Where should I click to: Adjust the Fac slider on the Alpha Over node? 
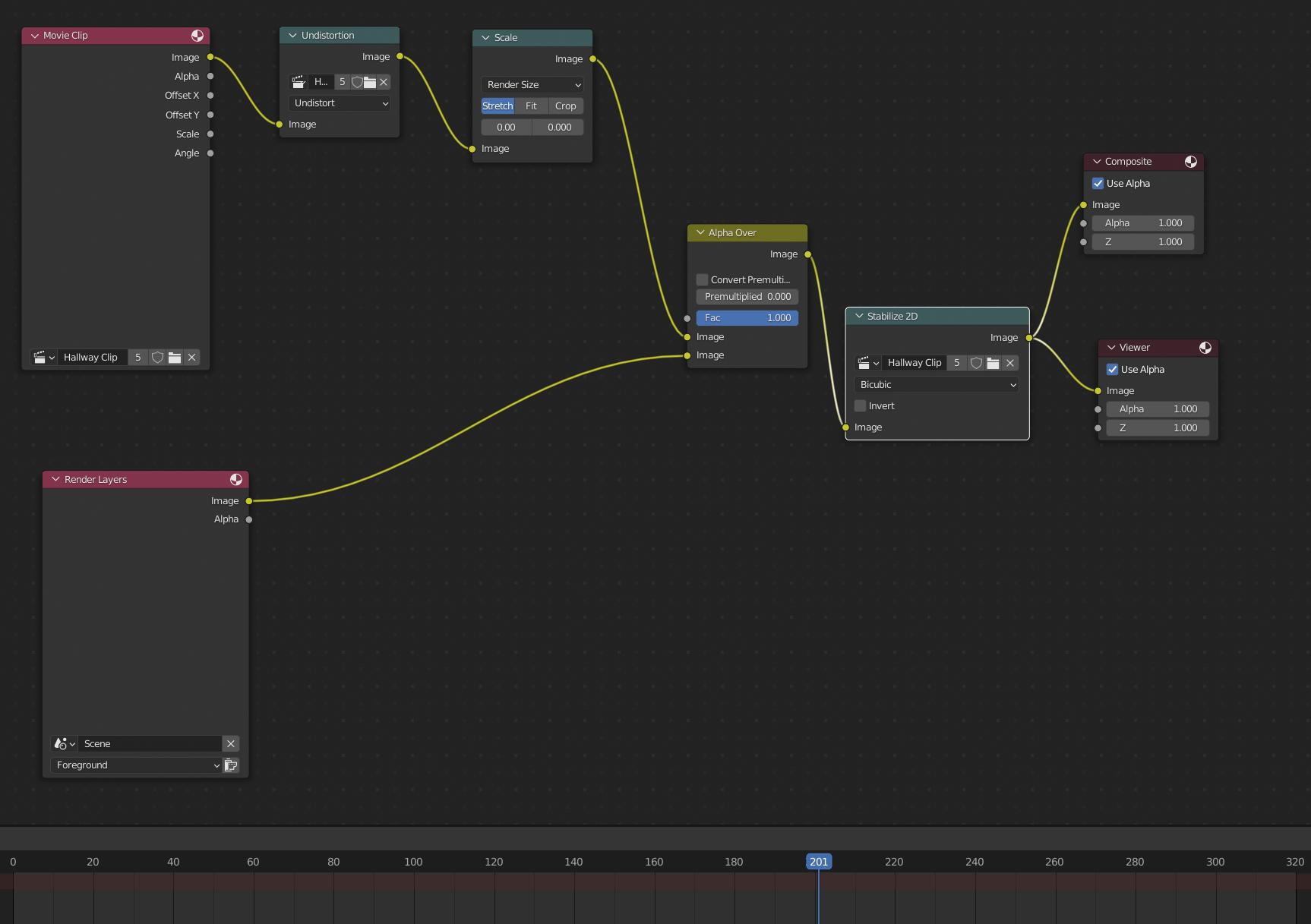tap(747, 317)
